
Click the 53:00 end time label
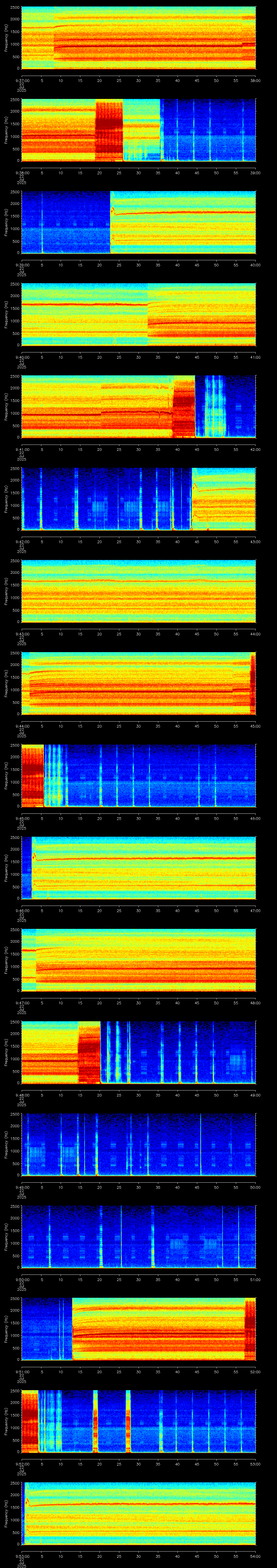pyautogui.click(x=255, y=1463)
